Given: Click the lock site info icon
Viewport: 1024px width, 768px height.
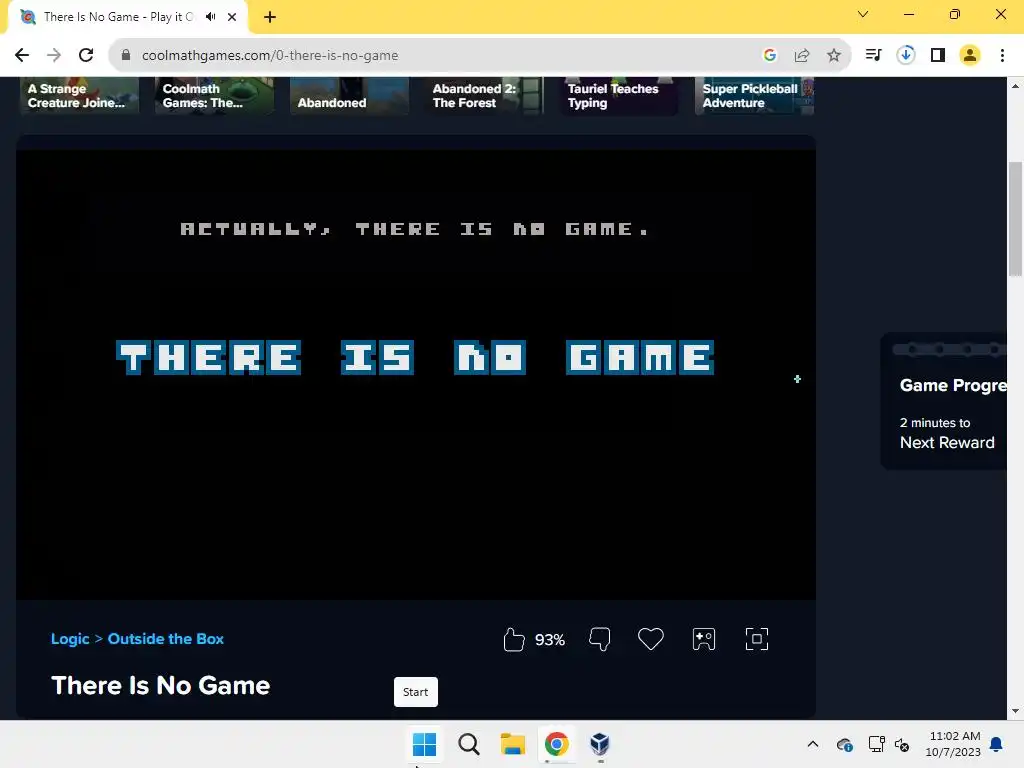Looking at the screenshot, I should (126, 56).
